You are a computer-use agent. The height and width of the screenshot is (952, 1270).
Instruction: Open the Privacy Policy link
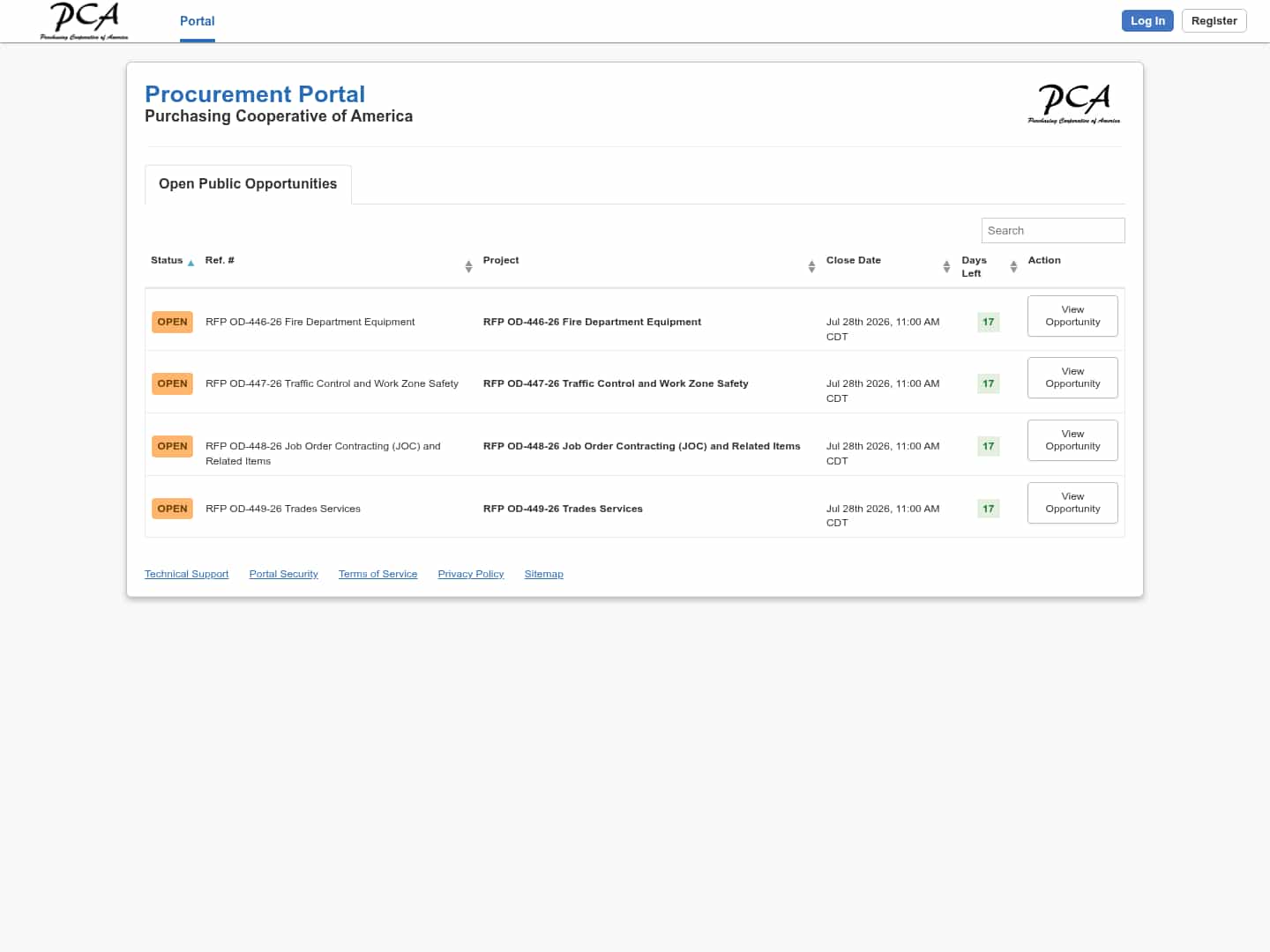click(471, 574)
